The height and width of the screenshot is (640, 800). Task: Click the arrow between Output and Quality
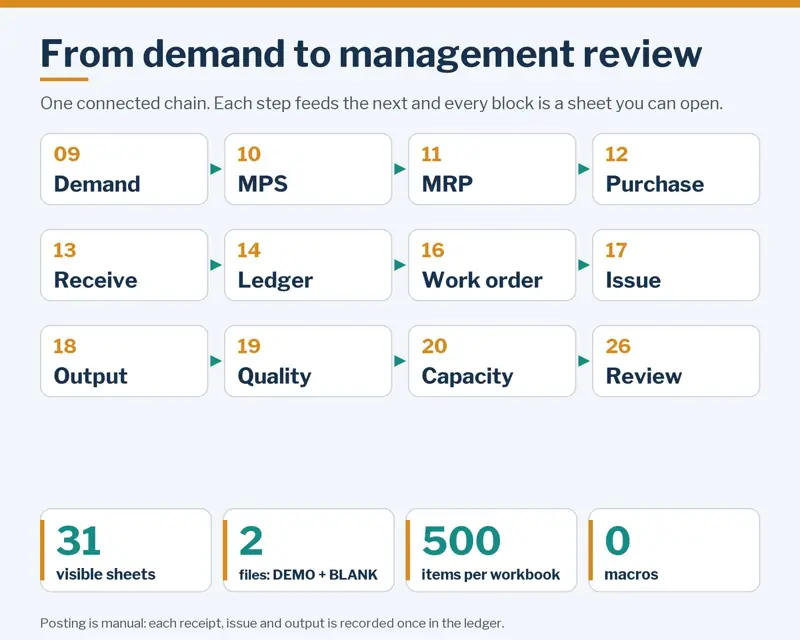[216, 361]
